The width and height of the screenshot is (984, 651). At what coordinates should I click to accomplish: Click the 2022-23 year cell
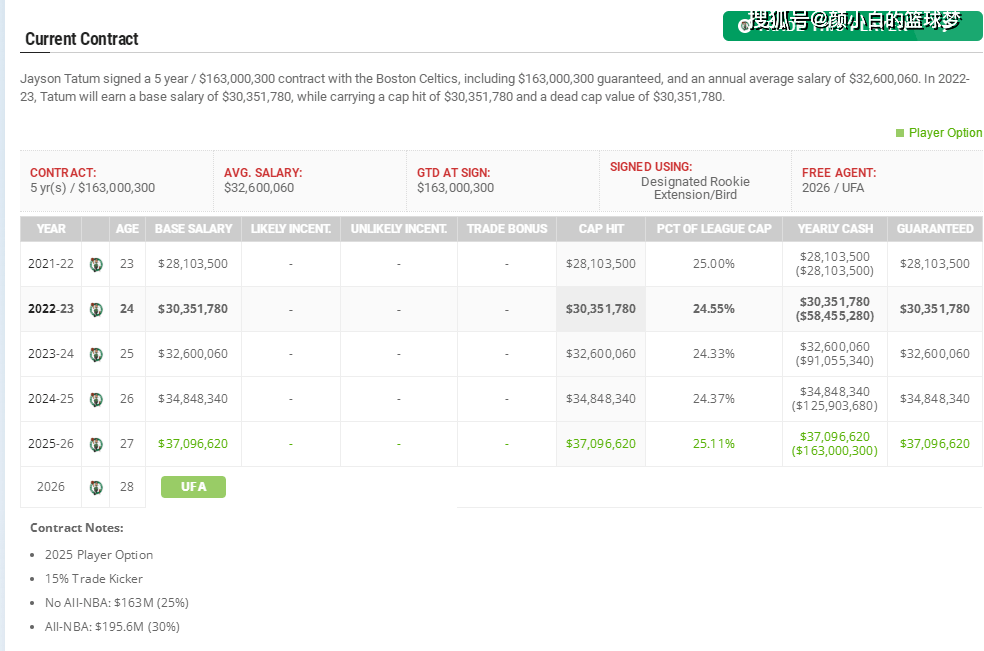pos(51,309)
